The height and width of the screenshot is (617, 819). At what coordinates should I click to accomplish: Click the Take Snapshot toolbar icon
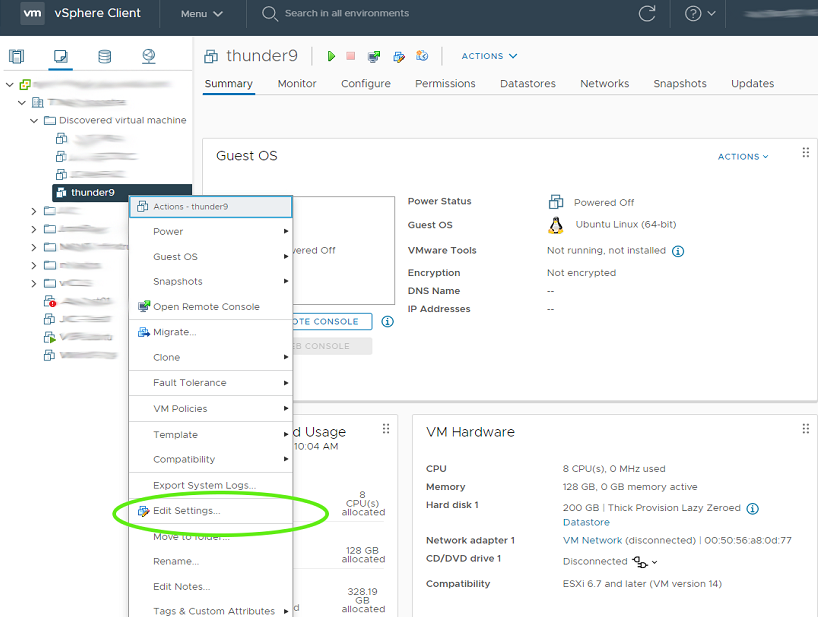coord(422,55)
